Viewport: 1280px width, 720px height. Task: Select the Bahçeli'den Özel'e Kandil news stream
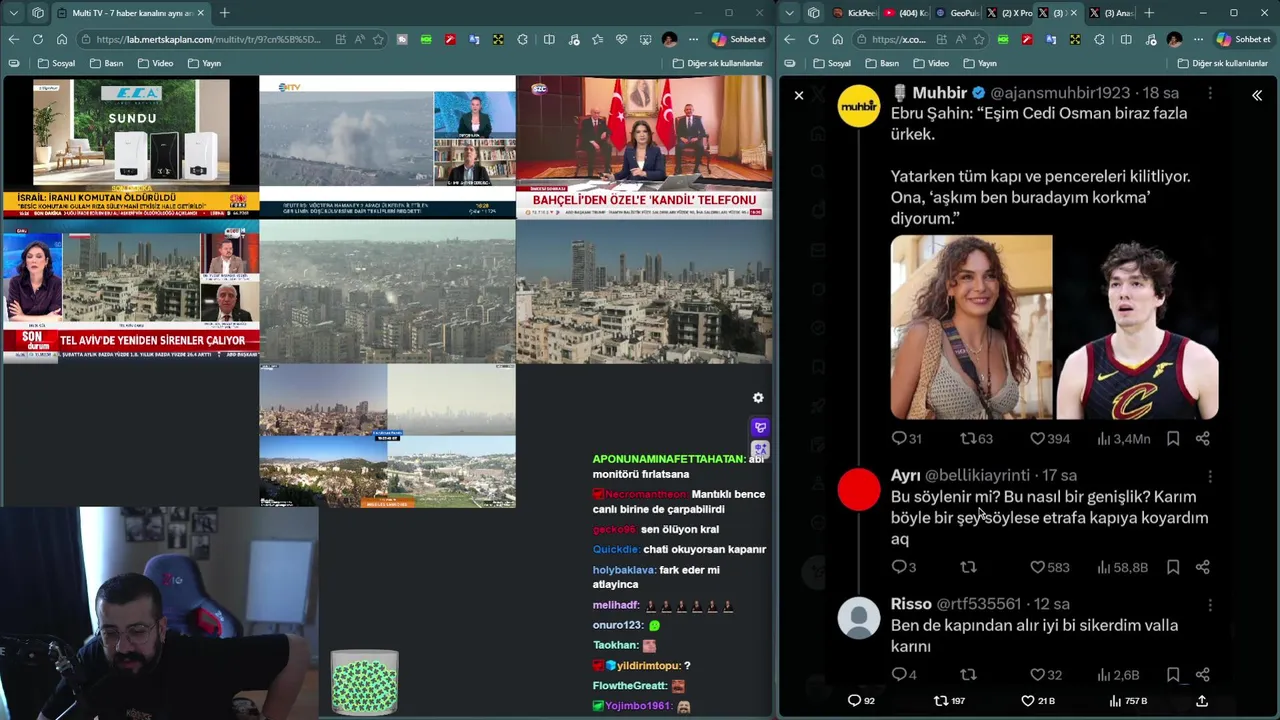[x=644, y=147]
